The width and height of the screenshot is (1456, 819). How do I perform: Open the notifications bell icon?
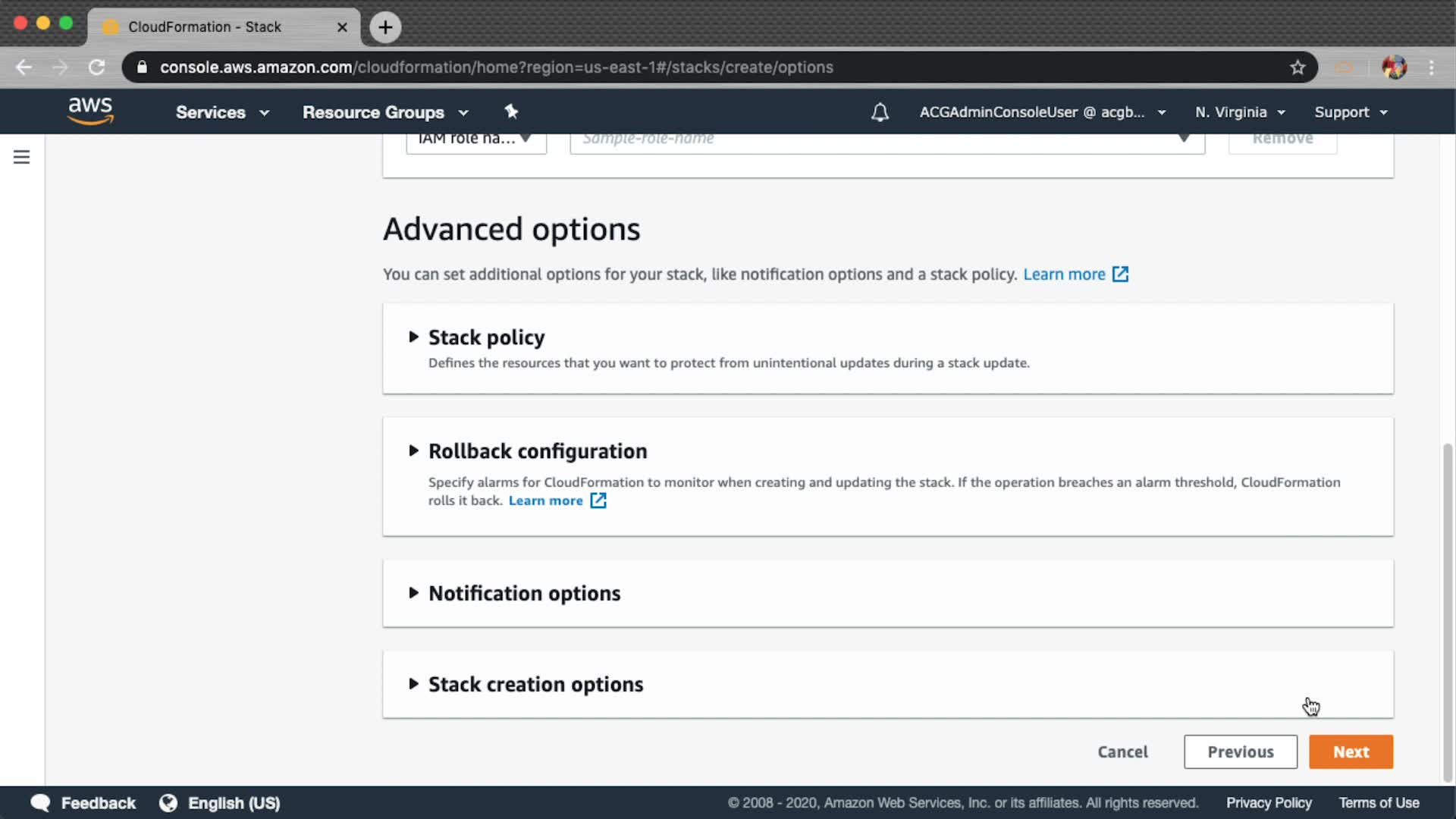point(880,112)
